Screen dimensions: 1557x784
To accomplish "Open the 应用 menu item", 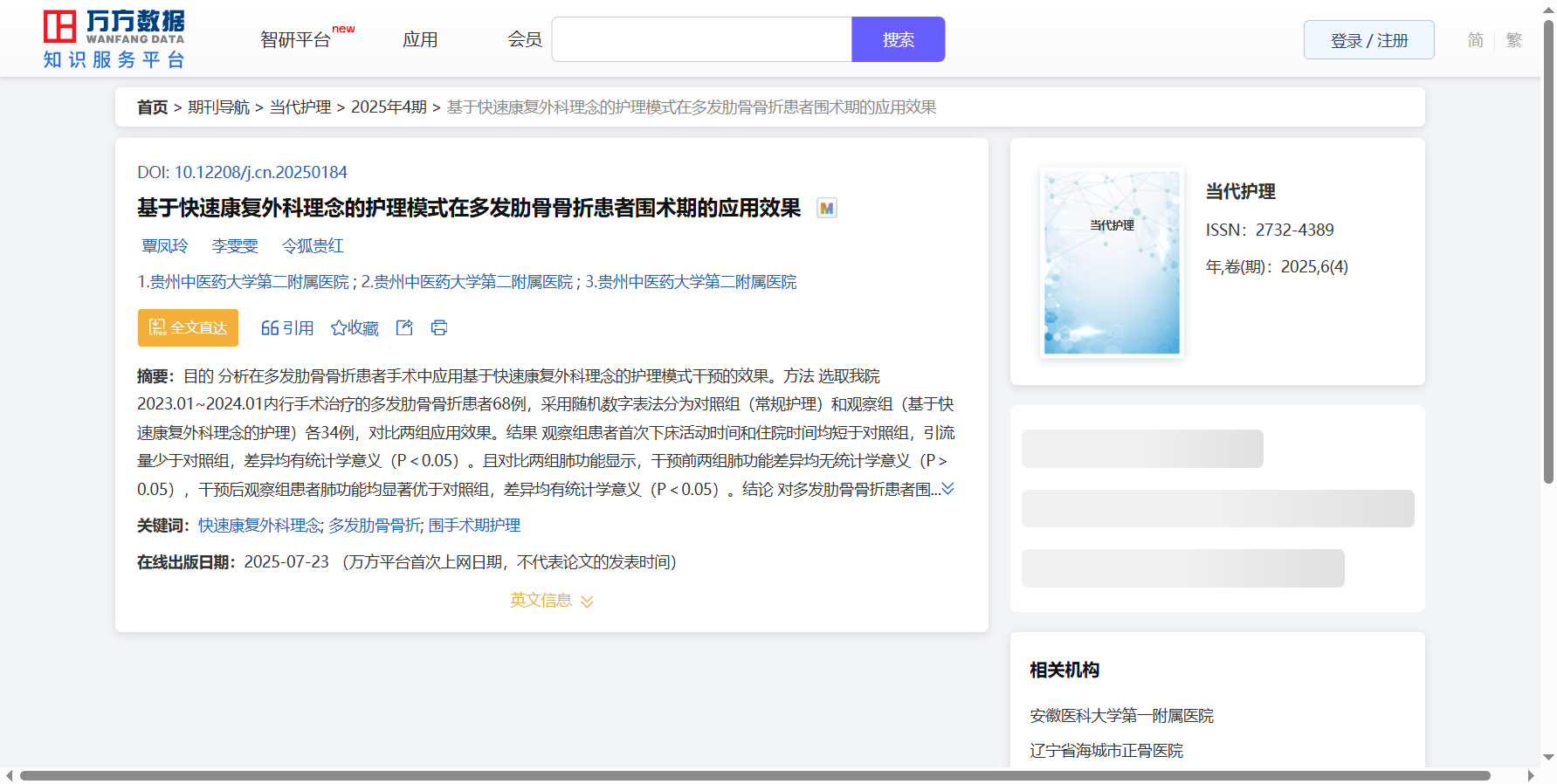I will [420, 39].
